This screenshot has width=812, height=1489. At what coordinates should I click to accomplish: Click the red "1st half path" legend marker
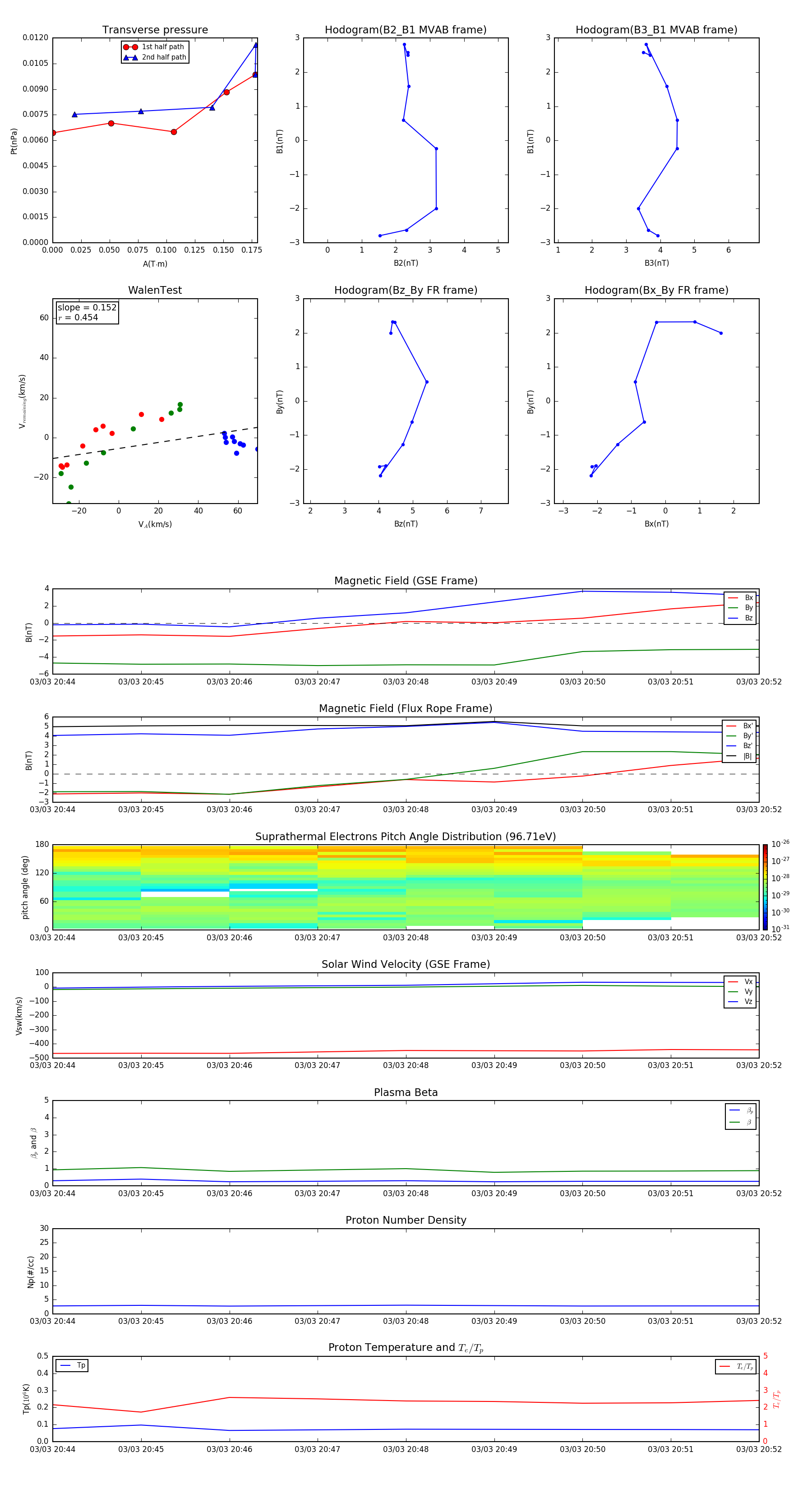pos(131,47)
